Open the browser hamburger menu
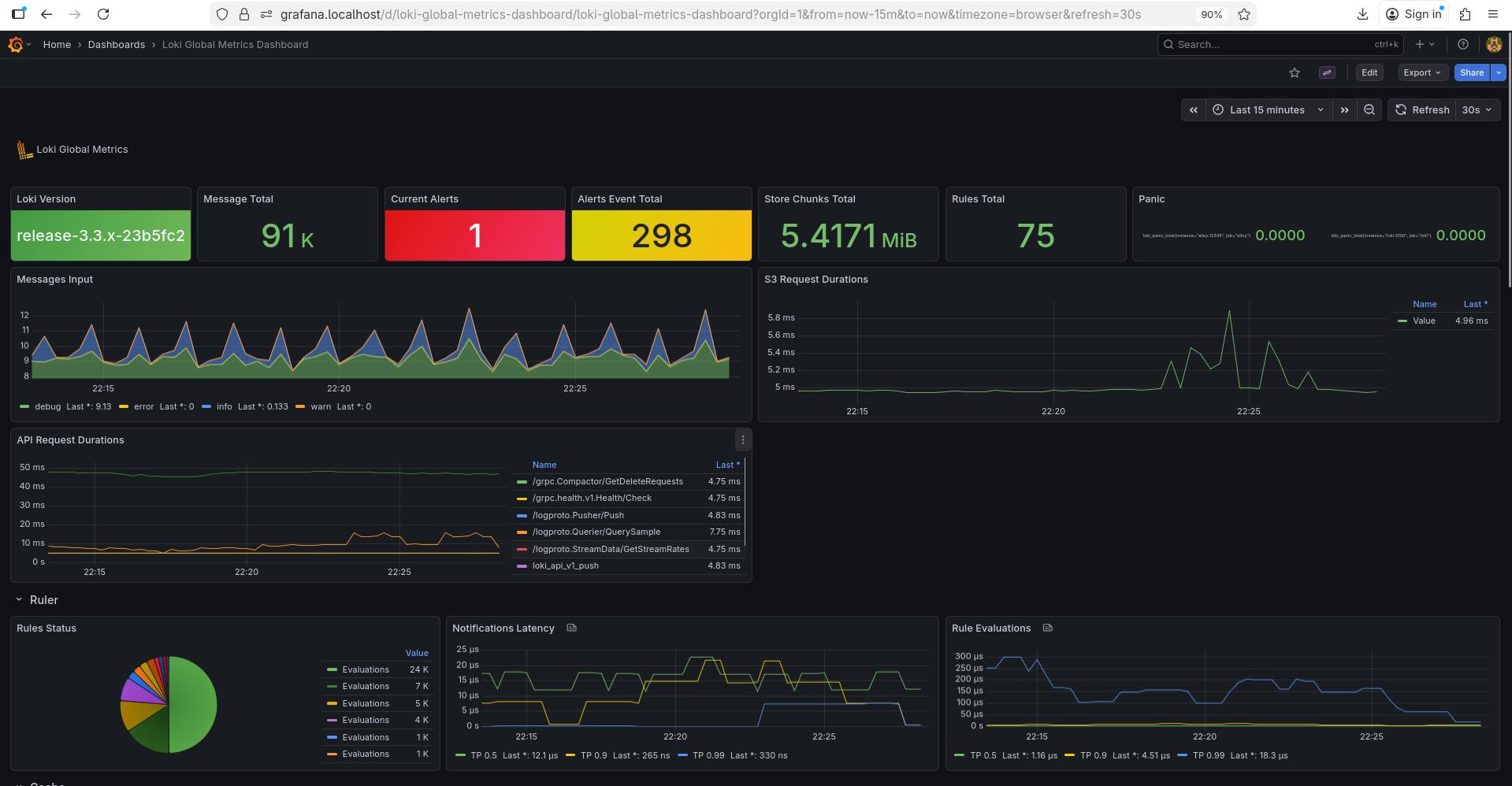The width and height of the screenshot is (1512, 786). click(1493, 14)
